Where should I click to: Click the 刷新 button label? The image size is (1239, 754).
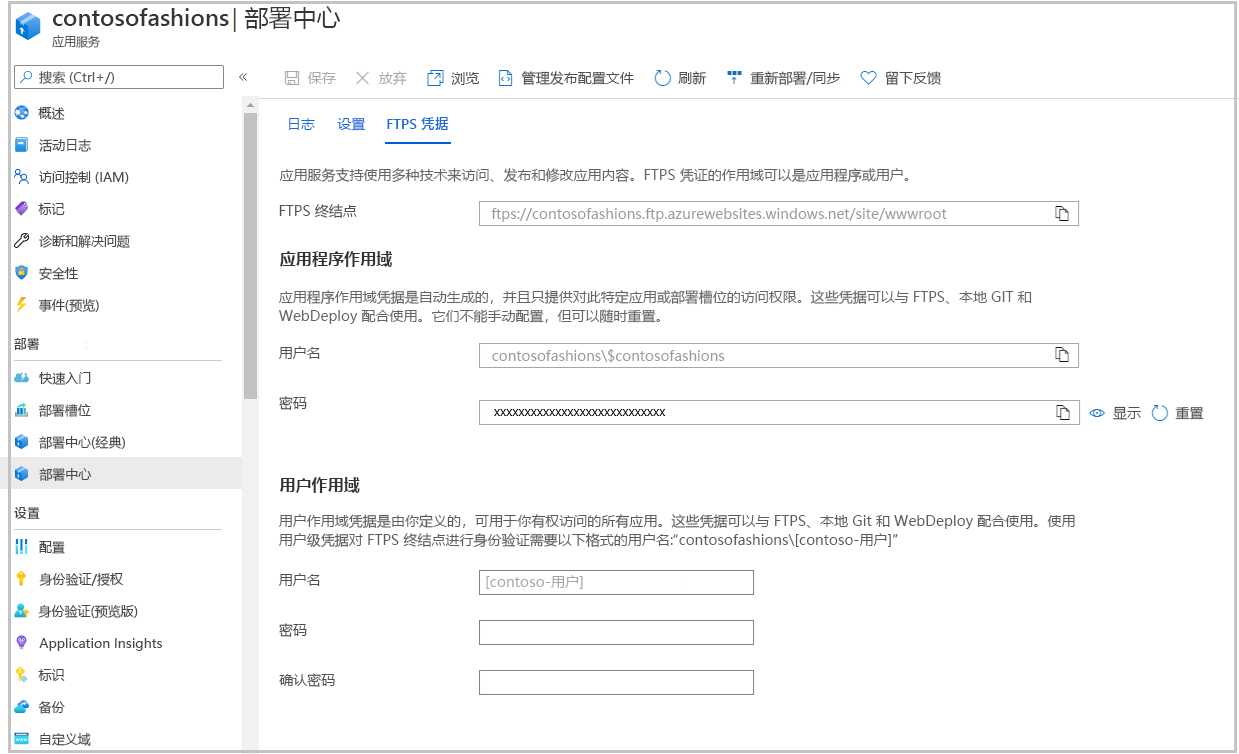[692, 78]
